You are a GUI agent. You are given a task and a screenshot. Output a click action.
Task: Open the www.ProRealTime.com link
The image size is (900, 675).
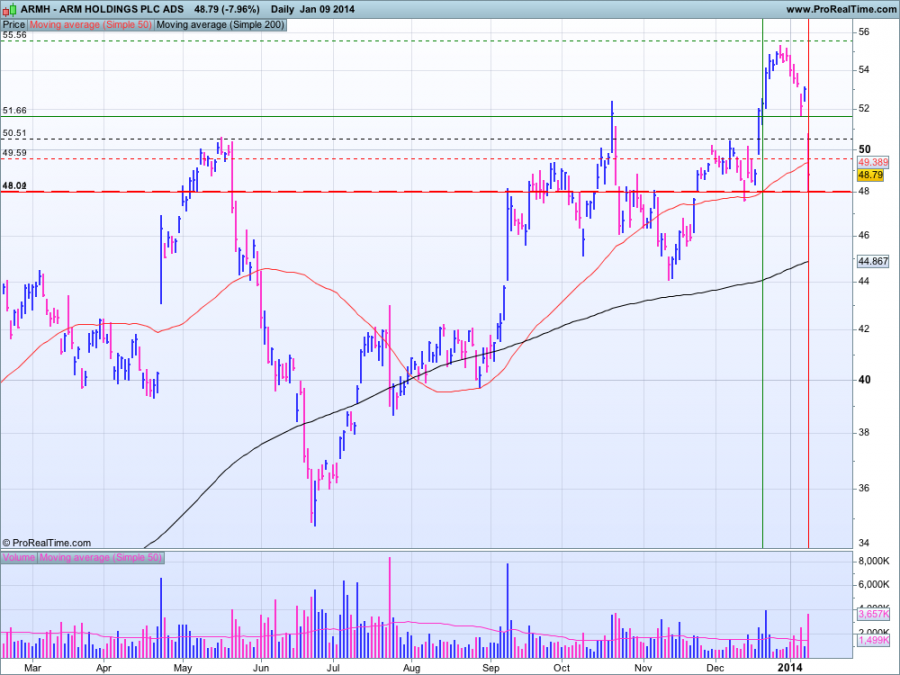pyautogui.click(x=840, y=9)
